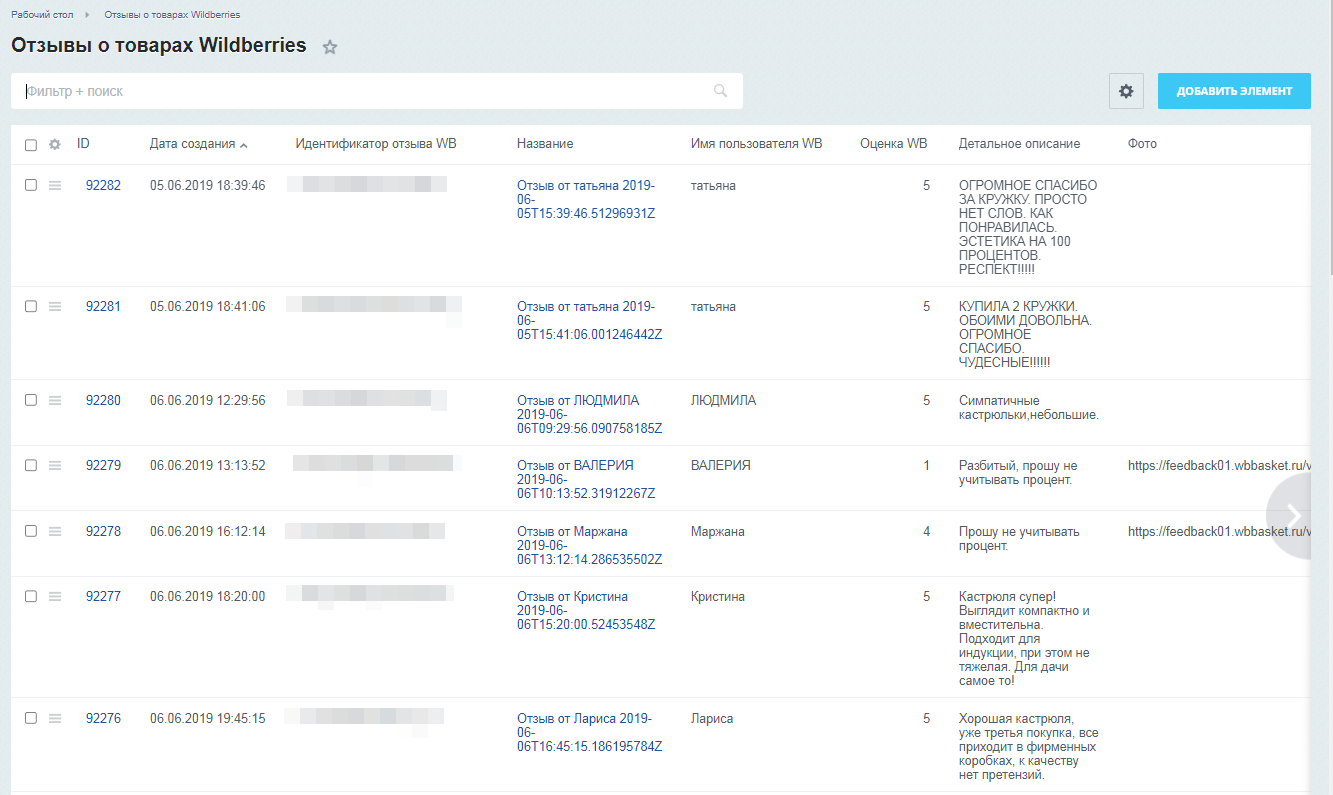Focus the Фильтр + поиск input field

click(x=360, y=91)
